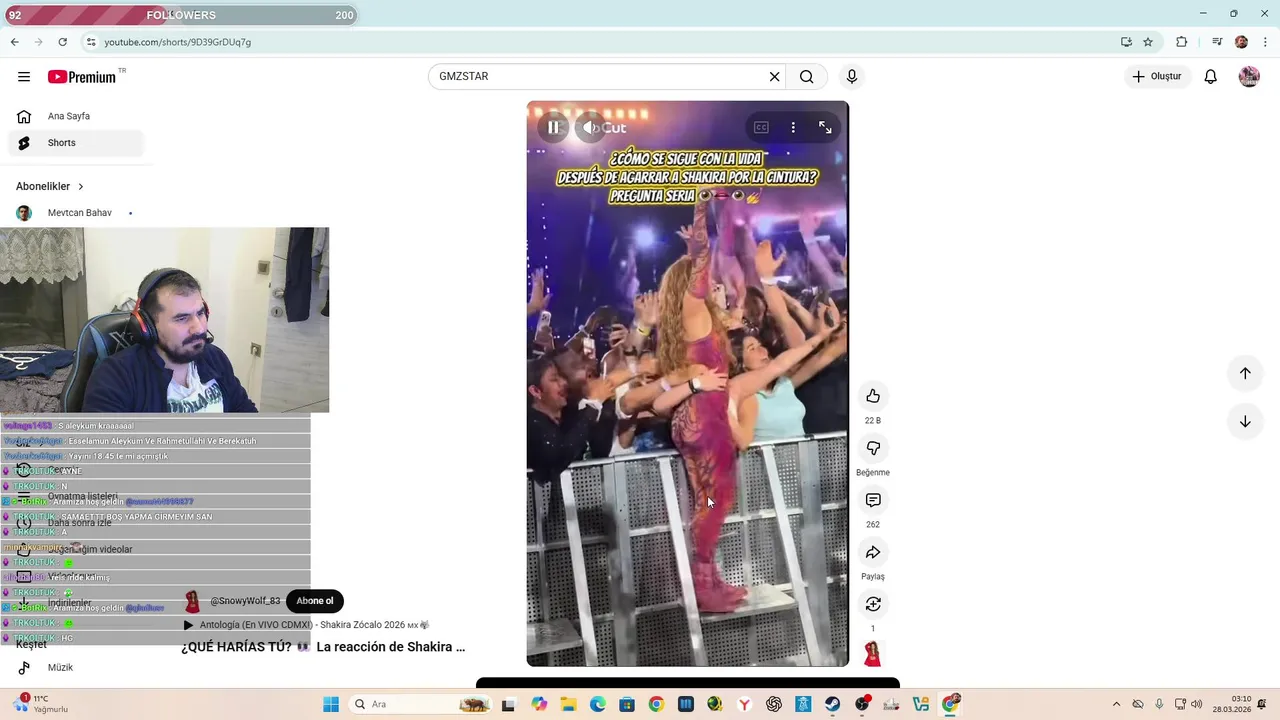Open Müzik in the sidebar
The image size is (1280, 720).
(x=76, y=668)
